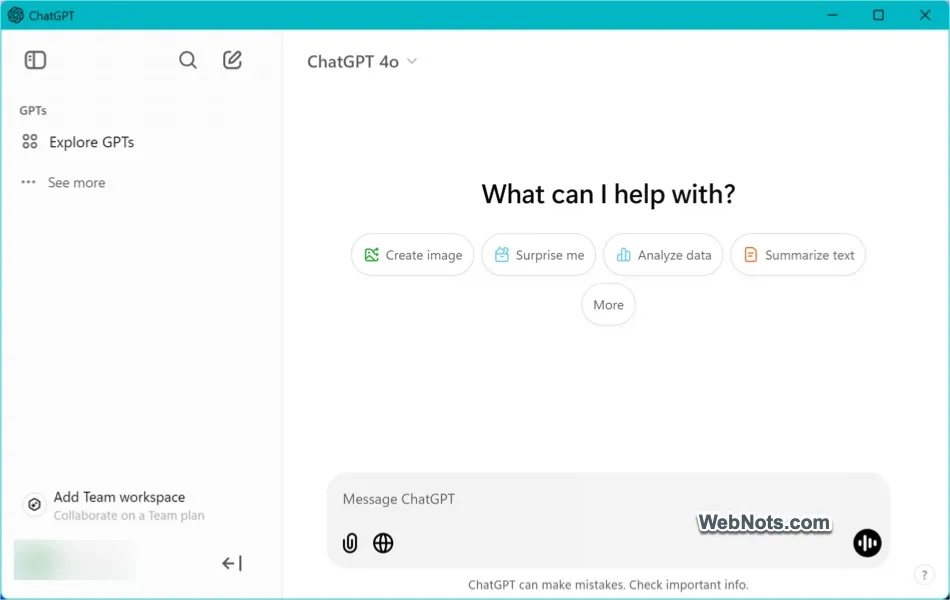Close the ChatGPT window
Viewport: 950px width, 600px height.
(x=925, y=15)
